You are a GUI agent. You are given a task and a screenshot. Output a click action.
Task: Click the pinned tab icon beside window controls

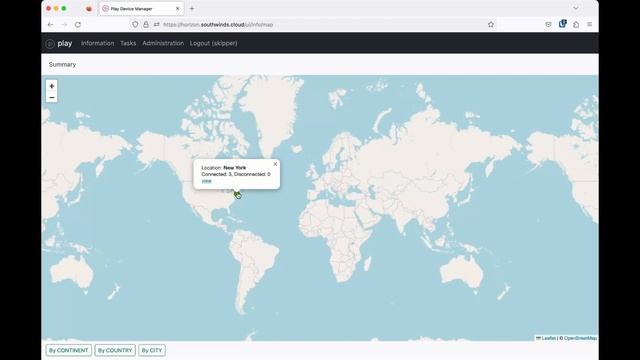(89, 9)
